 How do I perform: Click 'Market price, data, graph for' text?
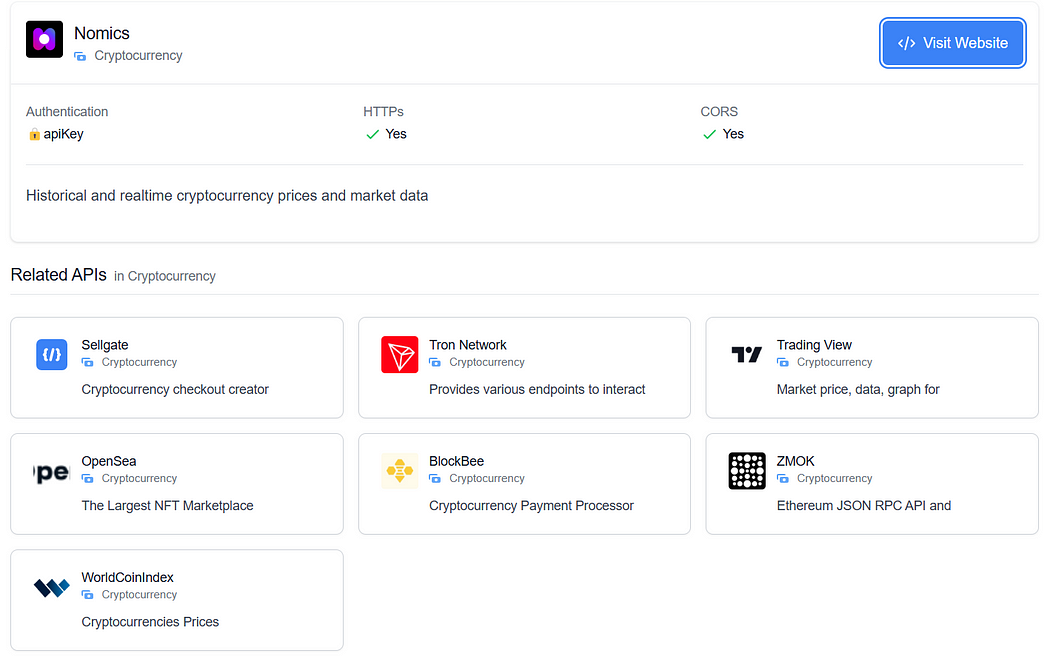pyautogui.click(x=858, y=390)
